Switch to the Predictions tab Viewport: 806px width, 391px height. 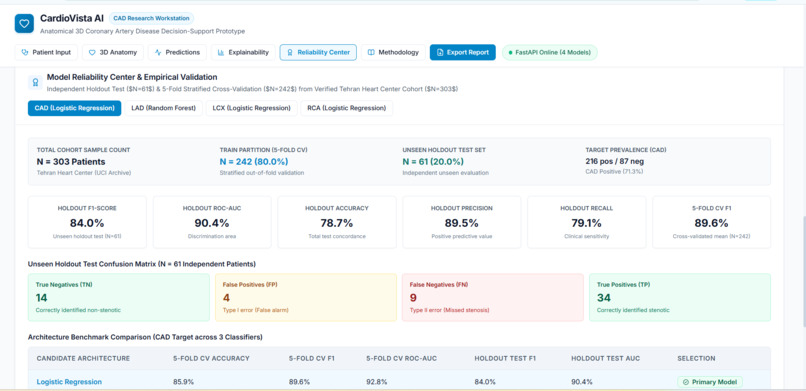(x=177, y=52)
